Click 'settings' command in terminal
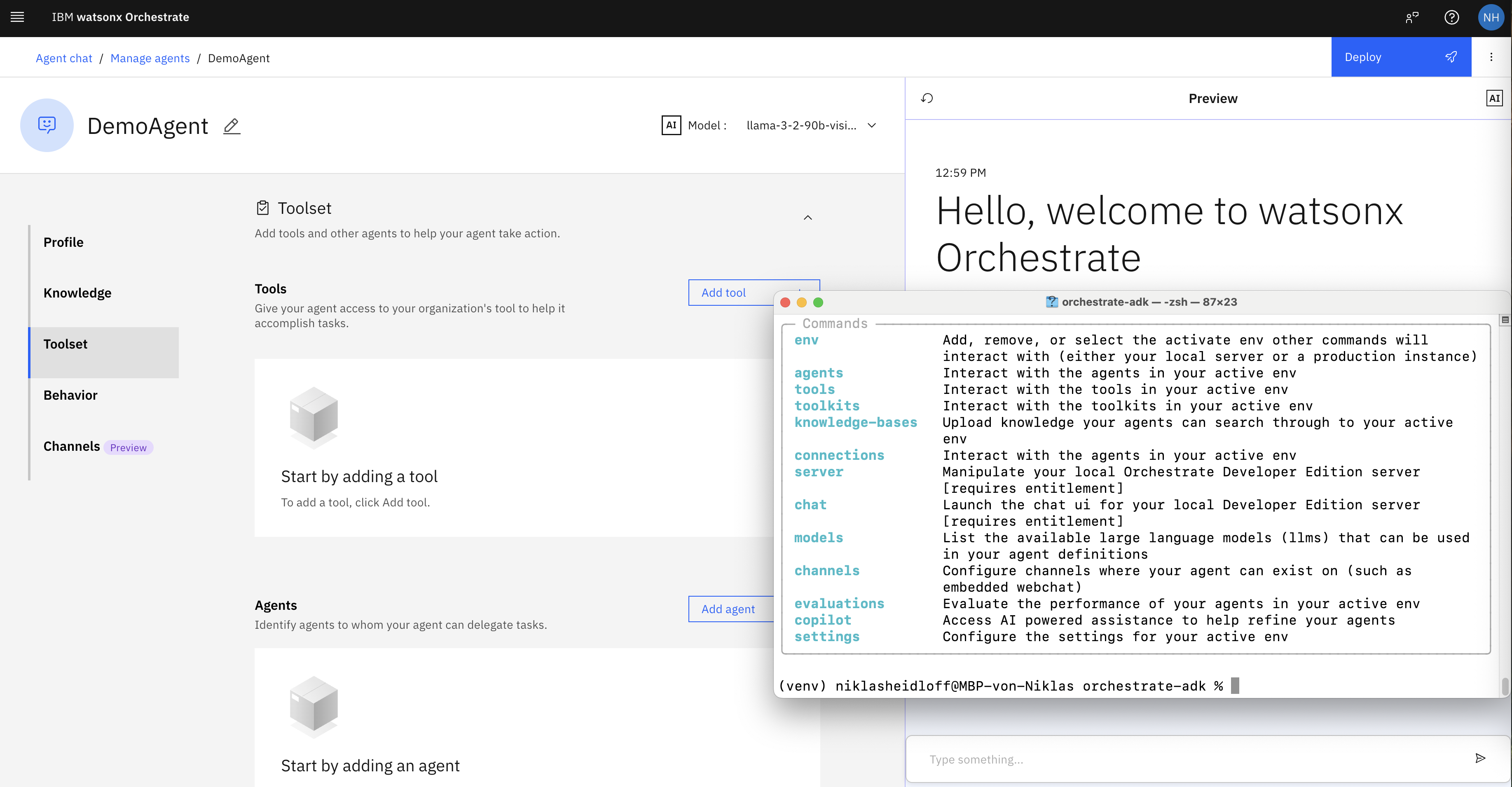The image size is (1512, 787). pos(826,636)
